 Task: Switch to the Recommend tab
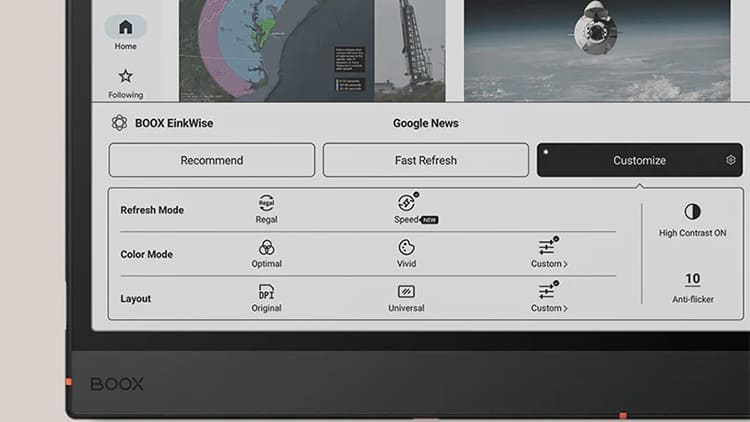coord(211,160)
